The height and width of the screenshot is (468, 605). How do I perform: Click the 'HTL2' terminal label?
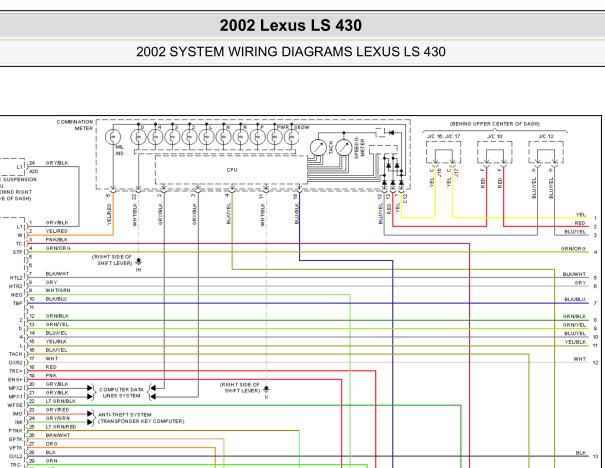(x=16, y=278)
